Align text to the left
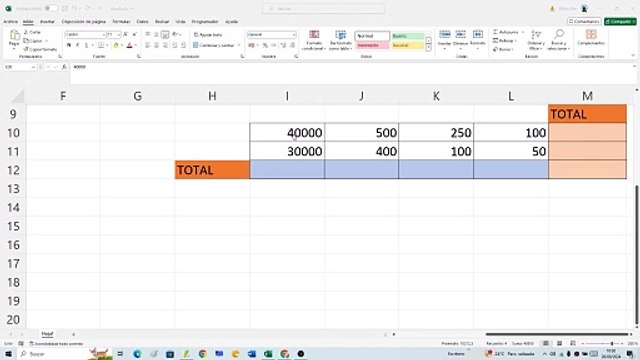The height and width of the screenshot is (360, 640). pos(148,45)
